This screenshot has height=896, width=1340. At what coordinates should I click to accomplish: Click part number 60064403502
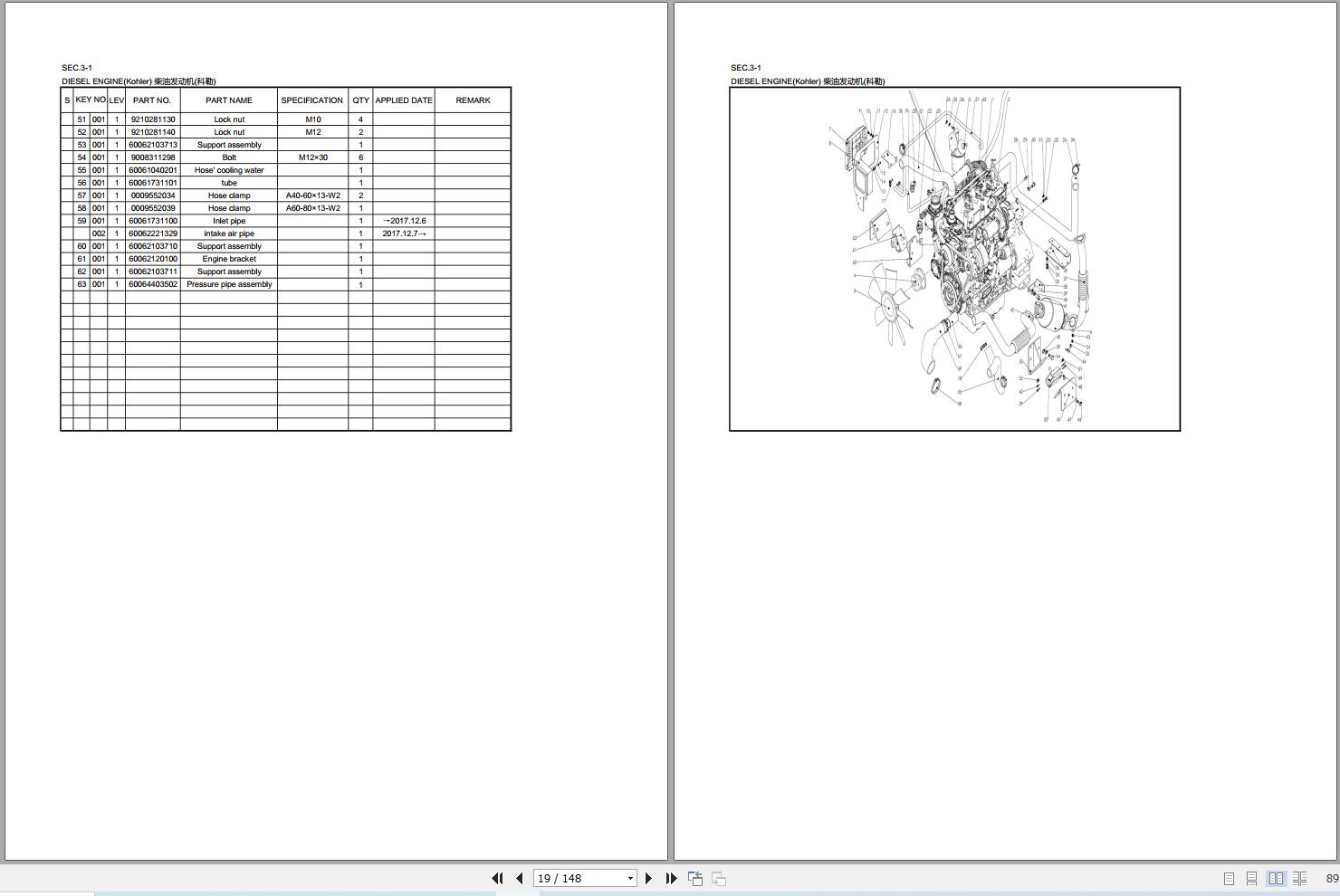pyautogui.click(x=153, y=284)
